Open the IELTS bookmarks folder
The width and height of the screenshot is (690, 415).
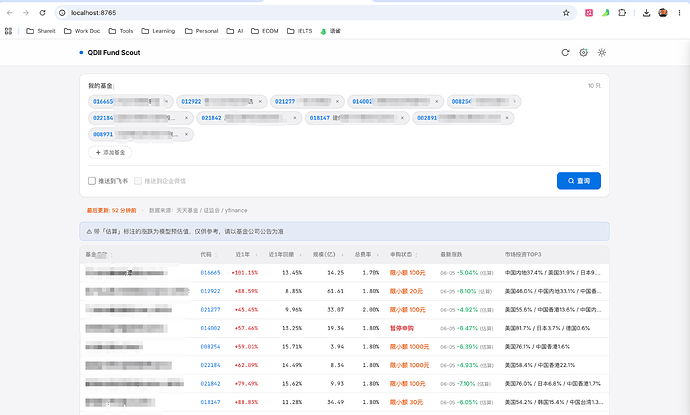[x=299, y=31]
